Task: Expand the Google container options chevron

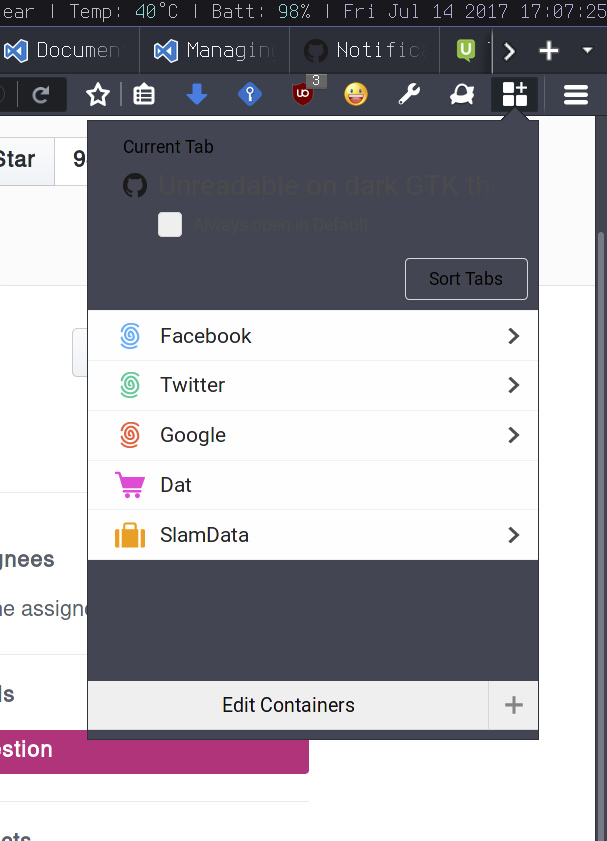Action: 513,435
